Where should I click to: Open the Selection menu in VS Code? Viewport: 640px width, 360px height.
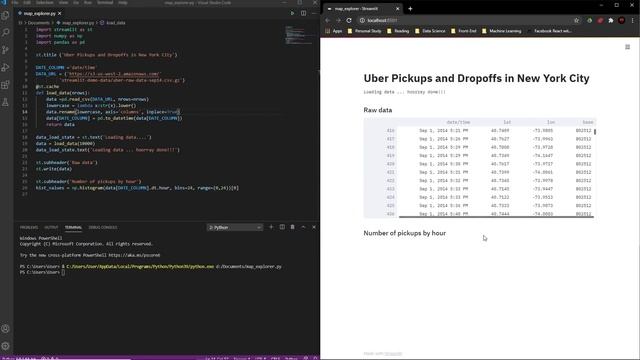pyautogui.click(x=44, y=2)
